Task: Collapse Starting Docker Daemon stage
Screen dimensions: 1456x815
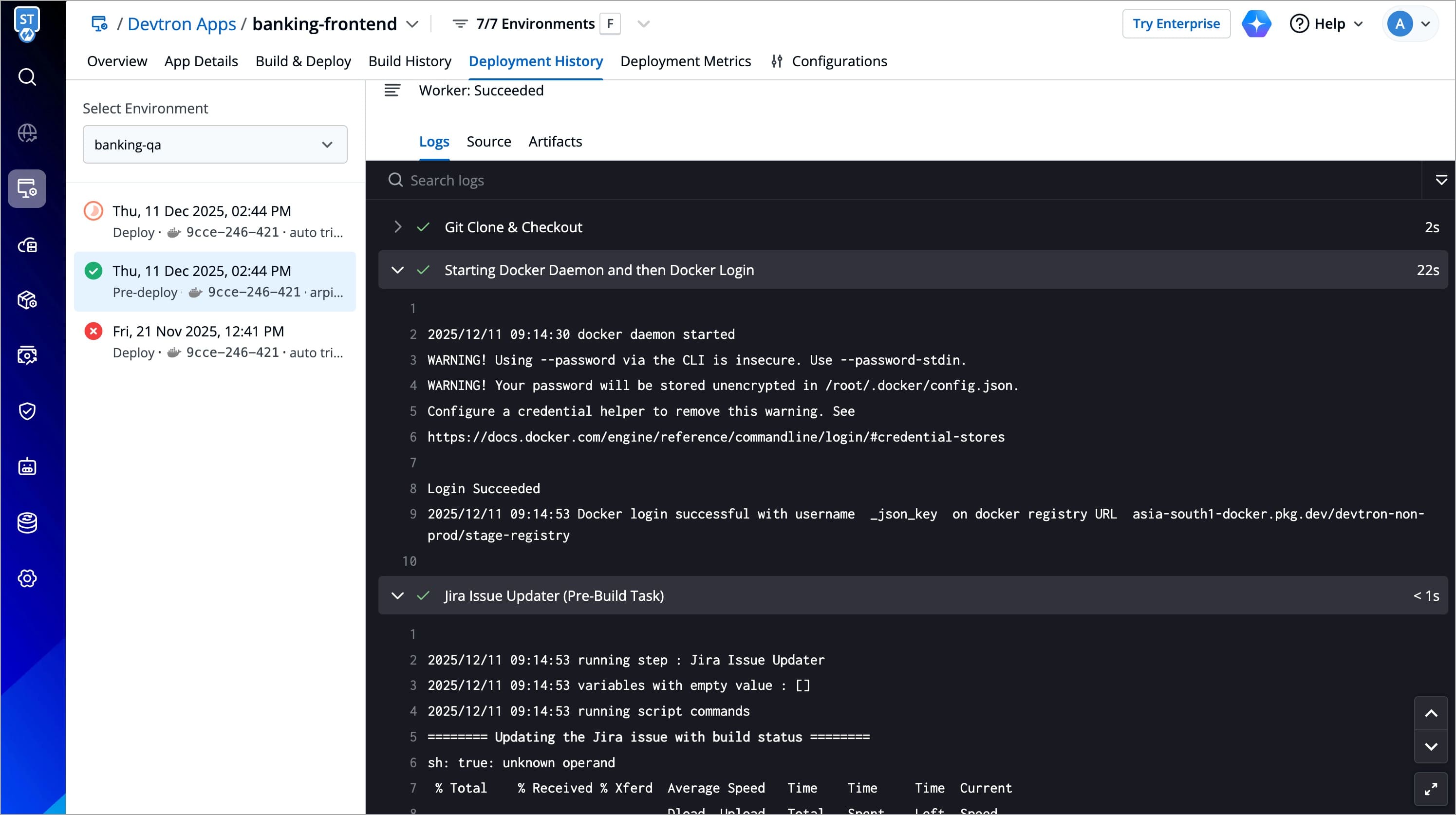Action: click(398, 270)
